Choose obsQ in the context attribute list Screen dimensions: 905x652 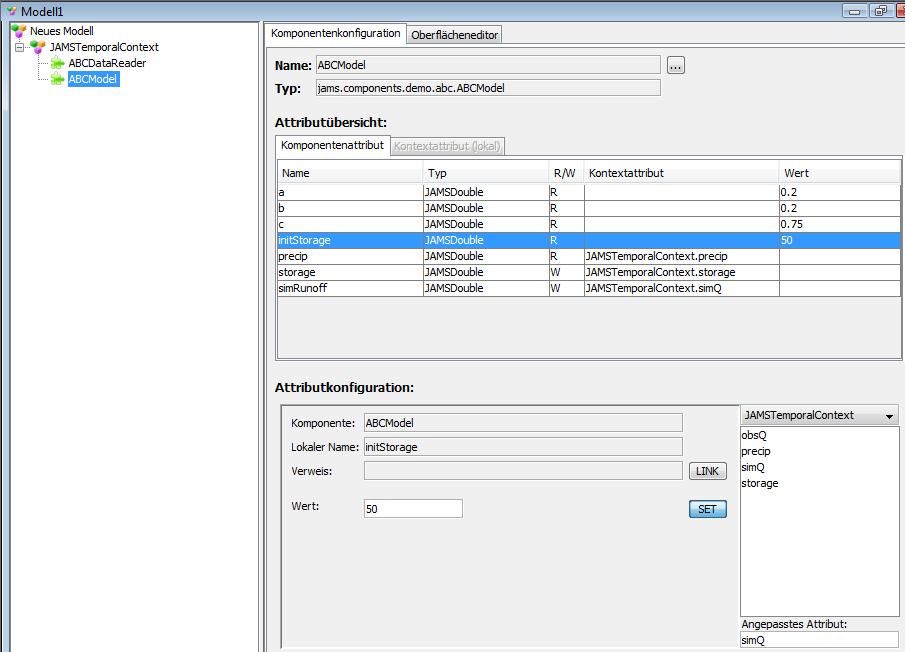coord(754,435)
